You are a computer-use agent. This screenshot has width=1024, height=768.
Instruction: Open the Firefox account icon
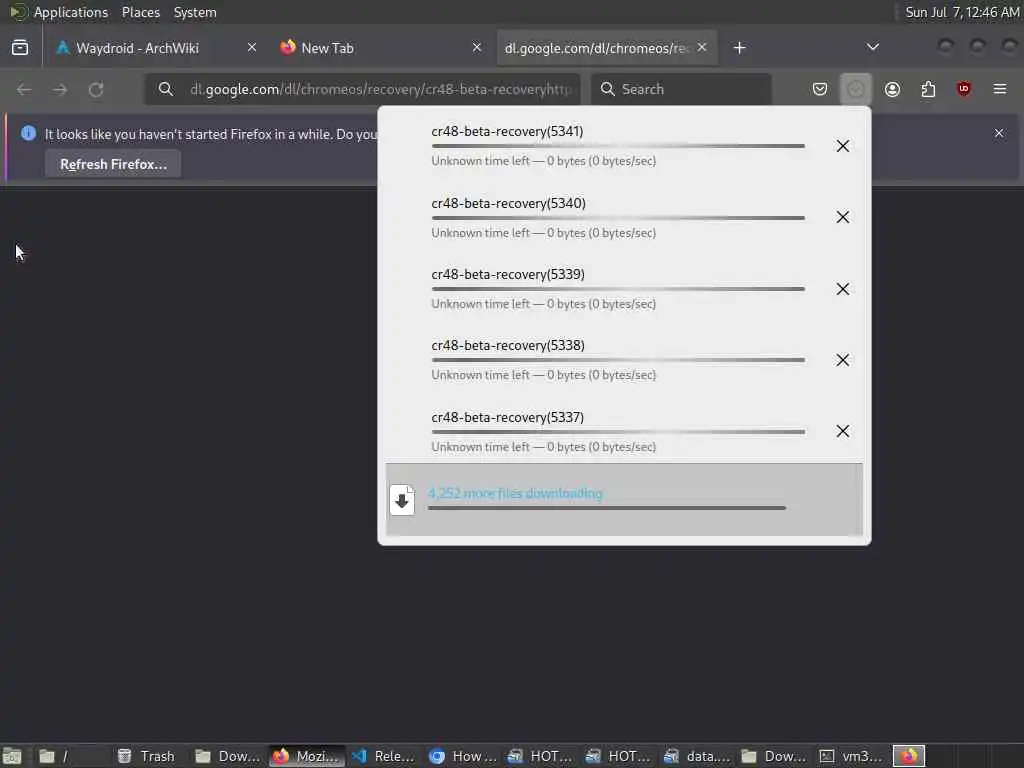click(x=892, y=89)
